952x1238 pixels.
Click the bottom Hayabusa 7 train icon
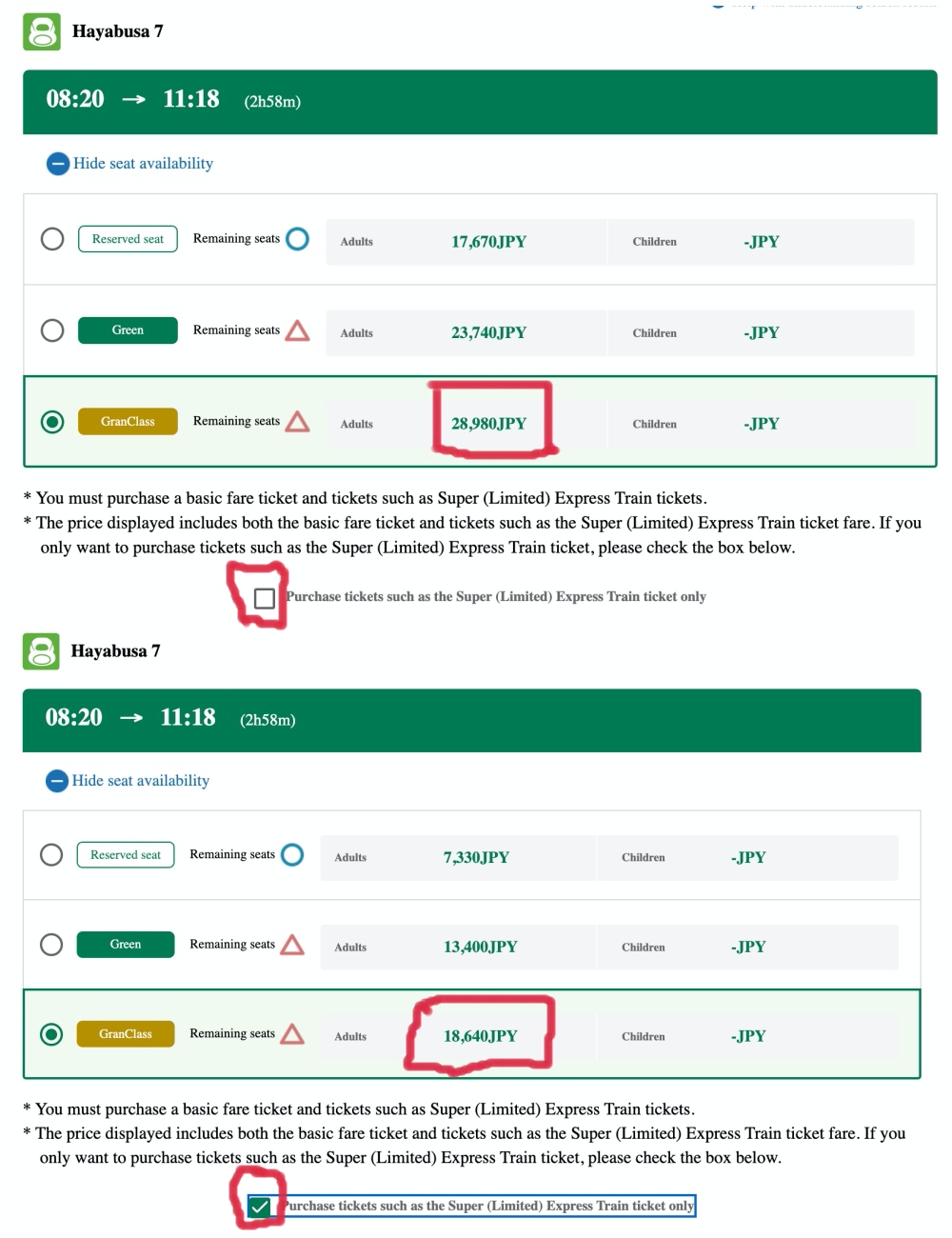(x=41, y=651)
